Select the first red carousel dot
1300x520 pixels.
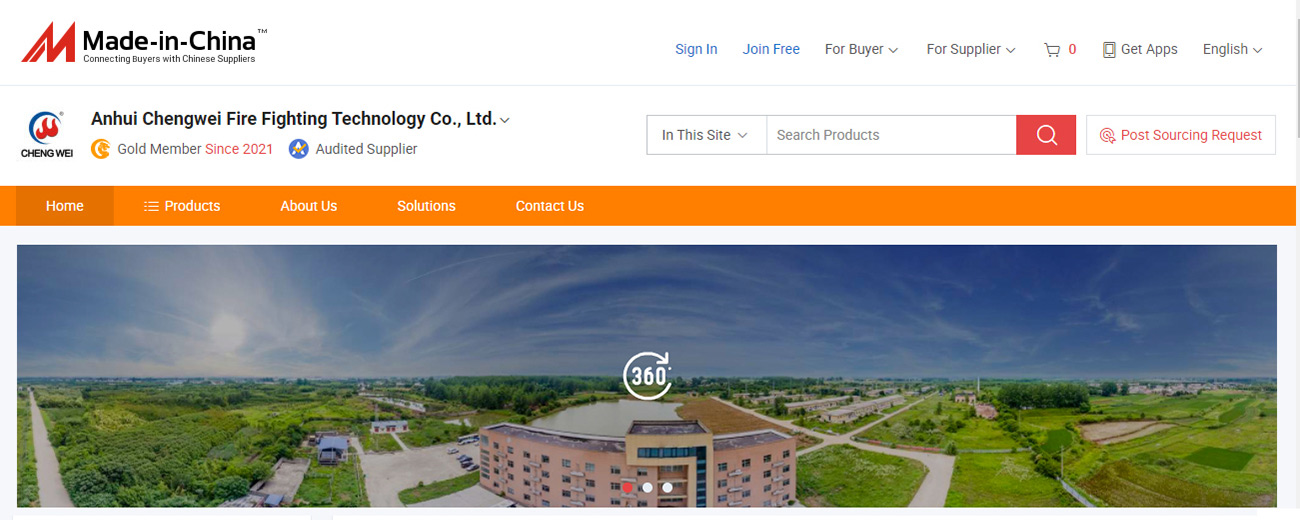pyautogui.click(x=627, y=487)
